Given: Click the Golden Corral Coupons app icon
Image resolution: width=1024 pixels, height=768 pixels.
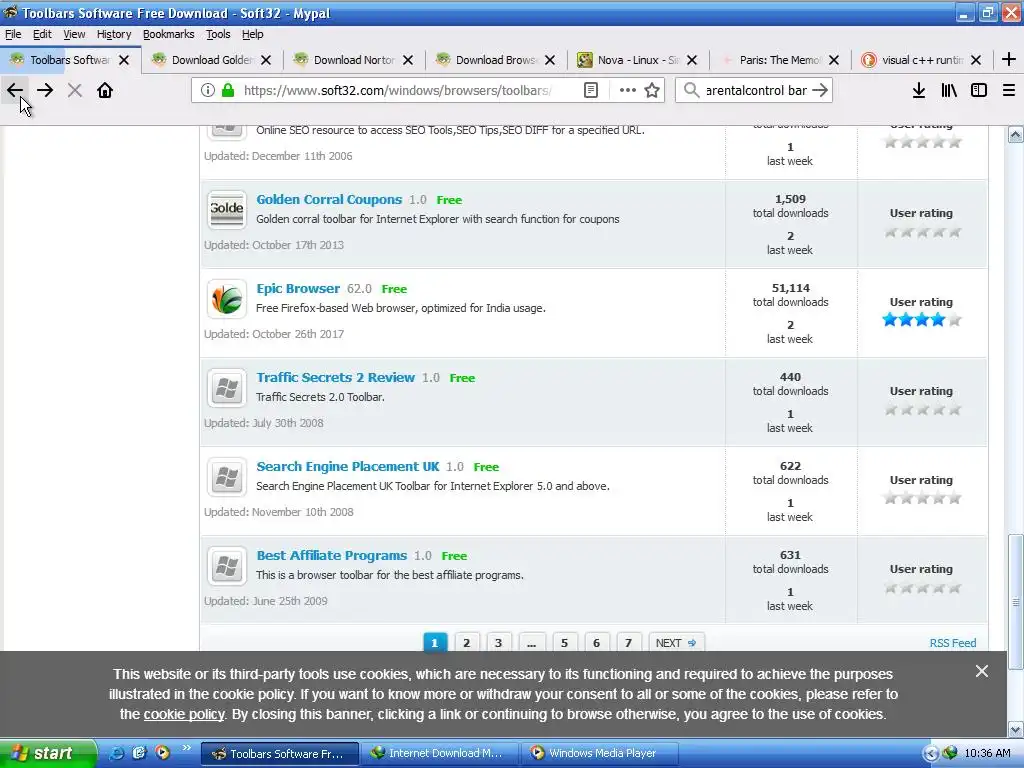Looking at the screenshot, I should click(x=227, y=210).
